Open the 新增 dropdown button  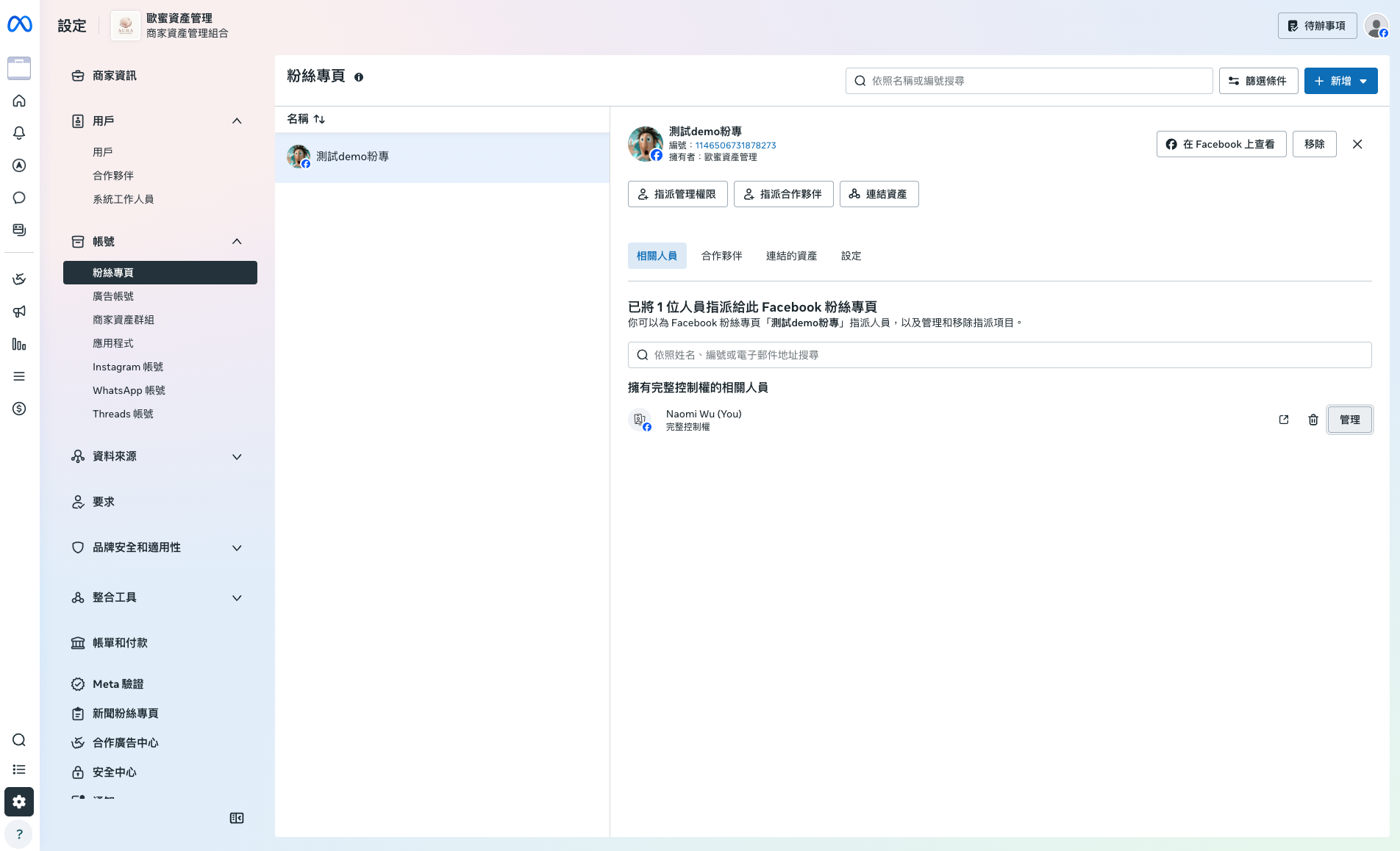1341,81
